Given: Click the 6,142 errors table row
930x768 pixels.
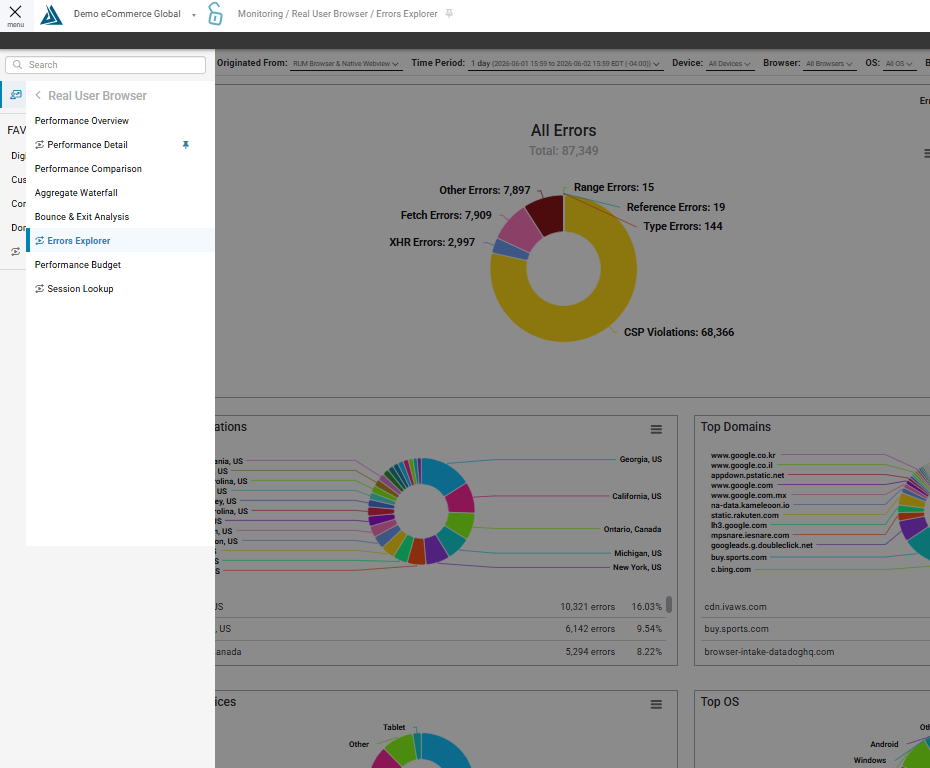Looking at the screenshot, I should tap(441, 629).
